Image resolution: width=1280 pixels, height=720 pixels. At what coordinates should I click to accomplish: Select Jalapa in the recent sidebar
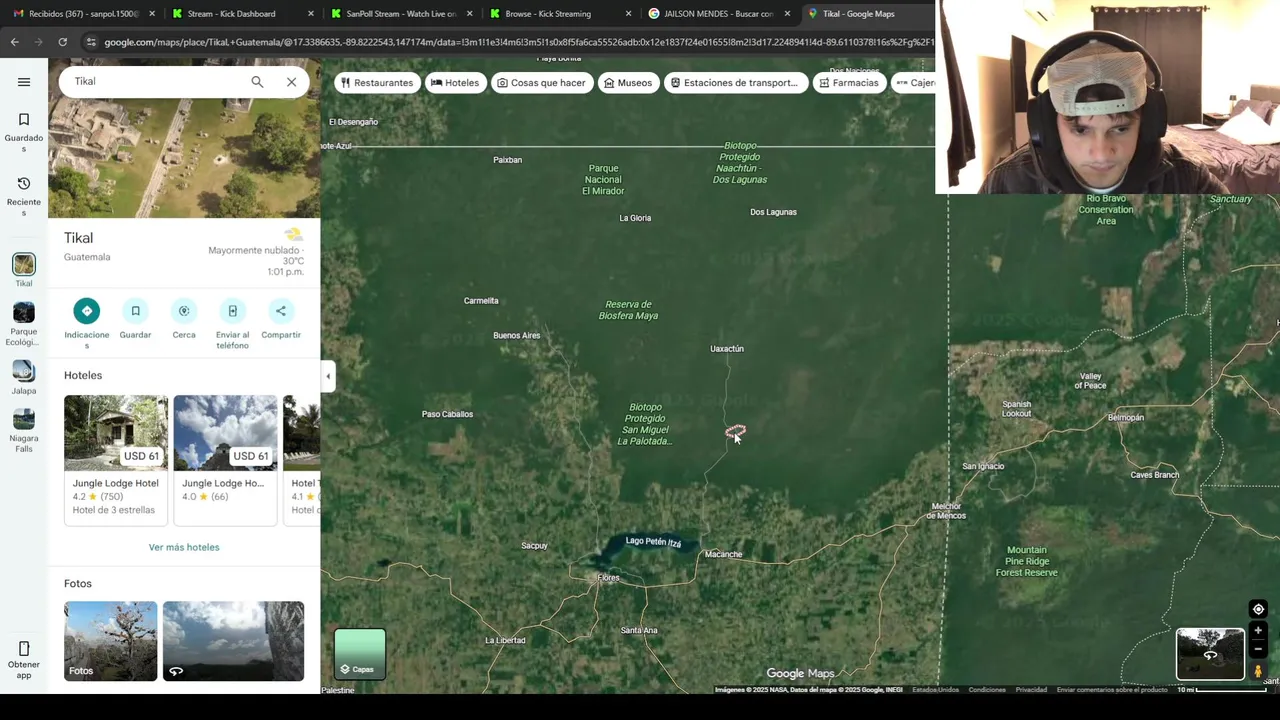pos(24,377)
